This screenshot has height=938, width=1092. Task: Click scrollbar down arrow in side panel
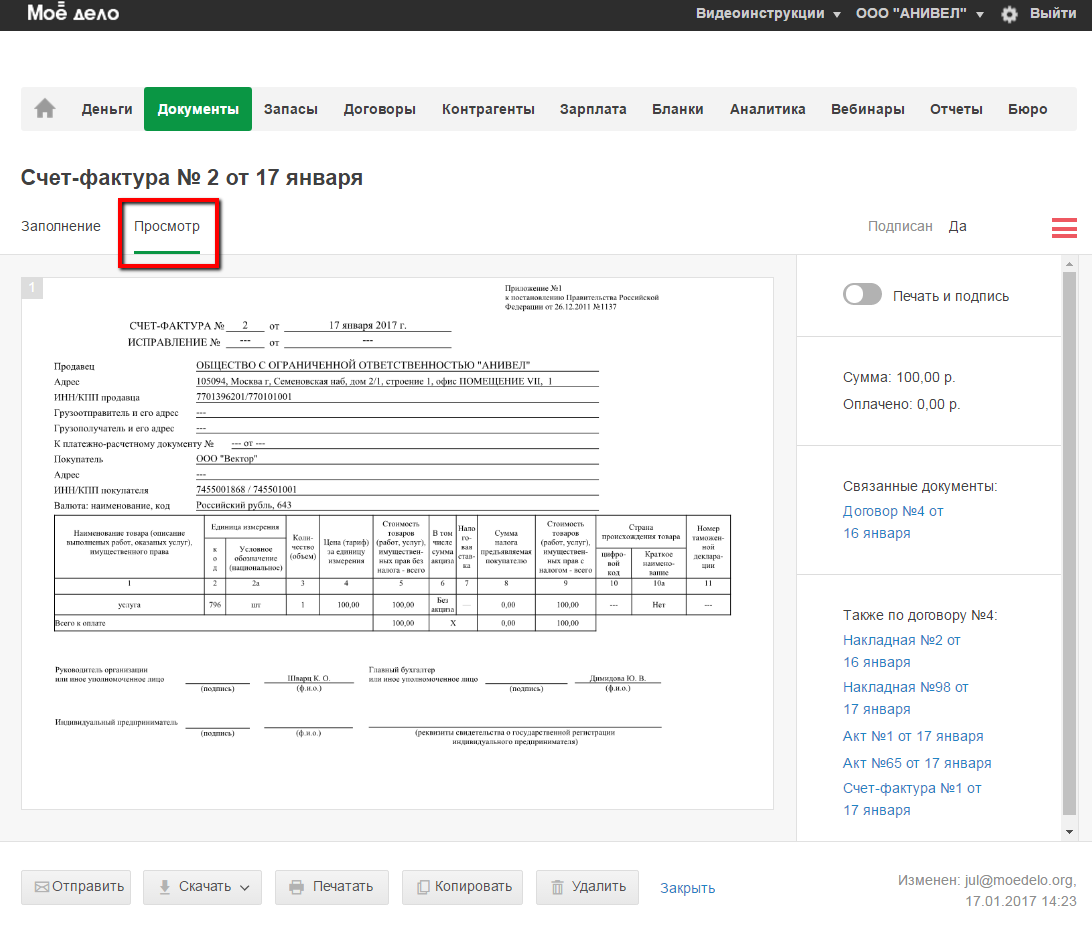1069,831
